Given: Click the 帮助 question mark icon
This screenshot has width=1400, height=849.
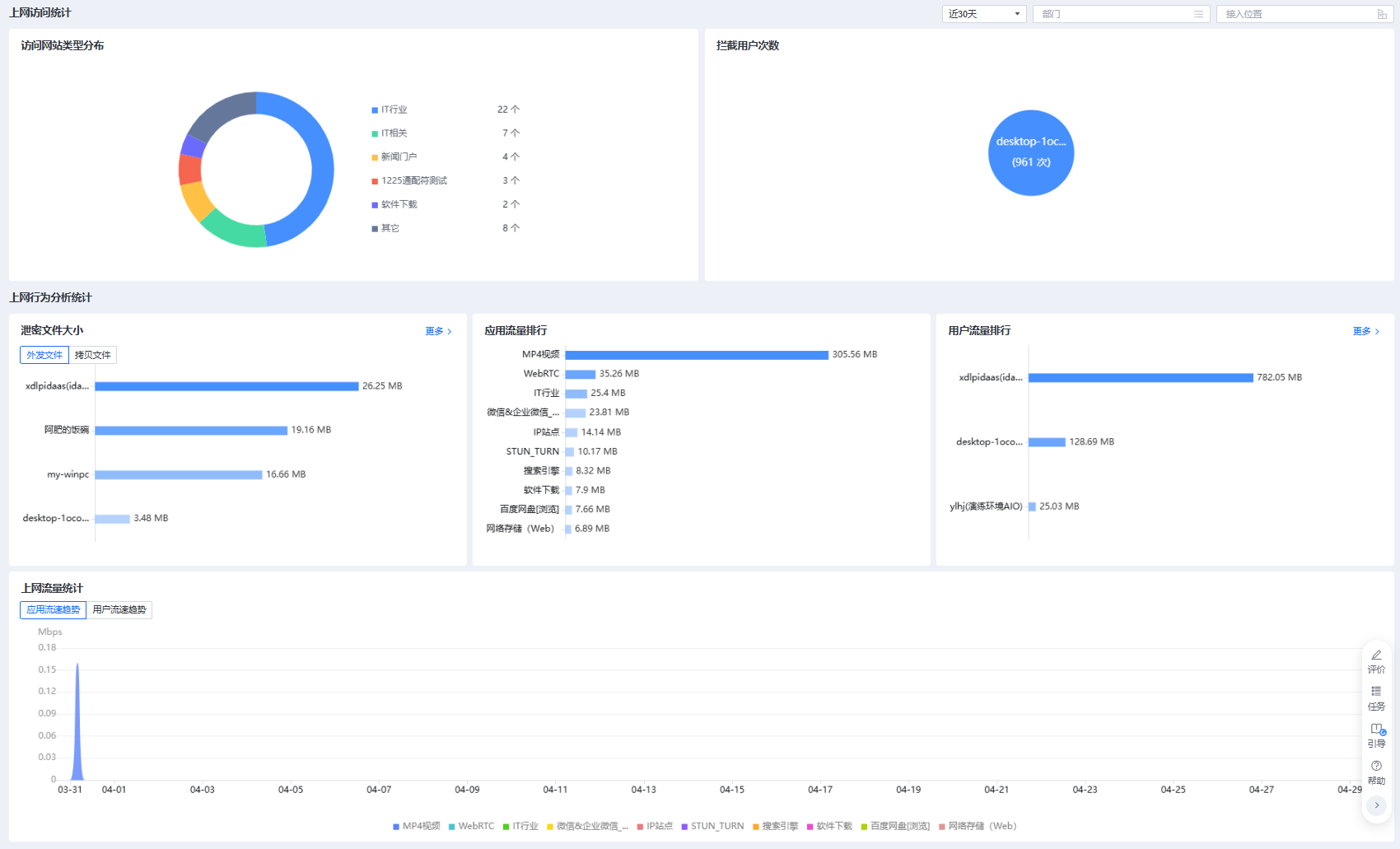Looking at the screenshot, I should 1376,766.
